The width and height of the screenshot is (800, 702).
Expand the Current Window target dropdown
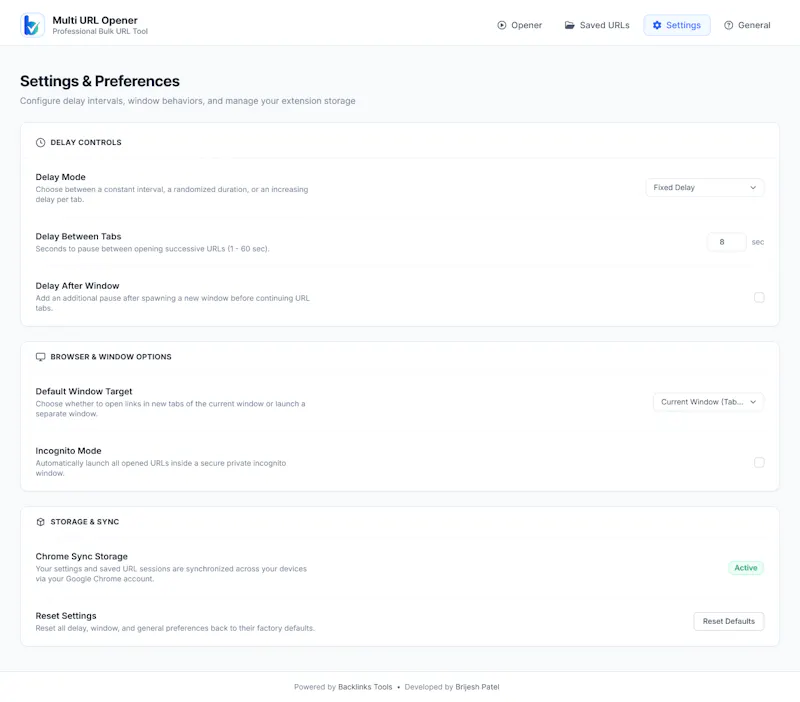pos(708,402)
